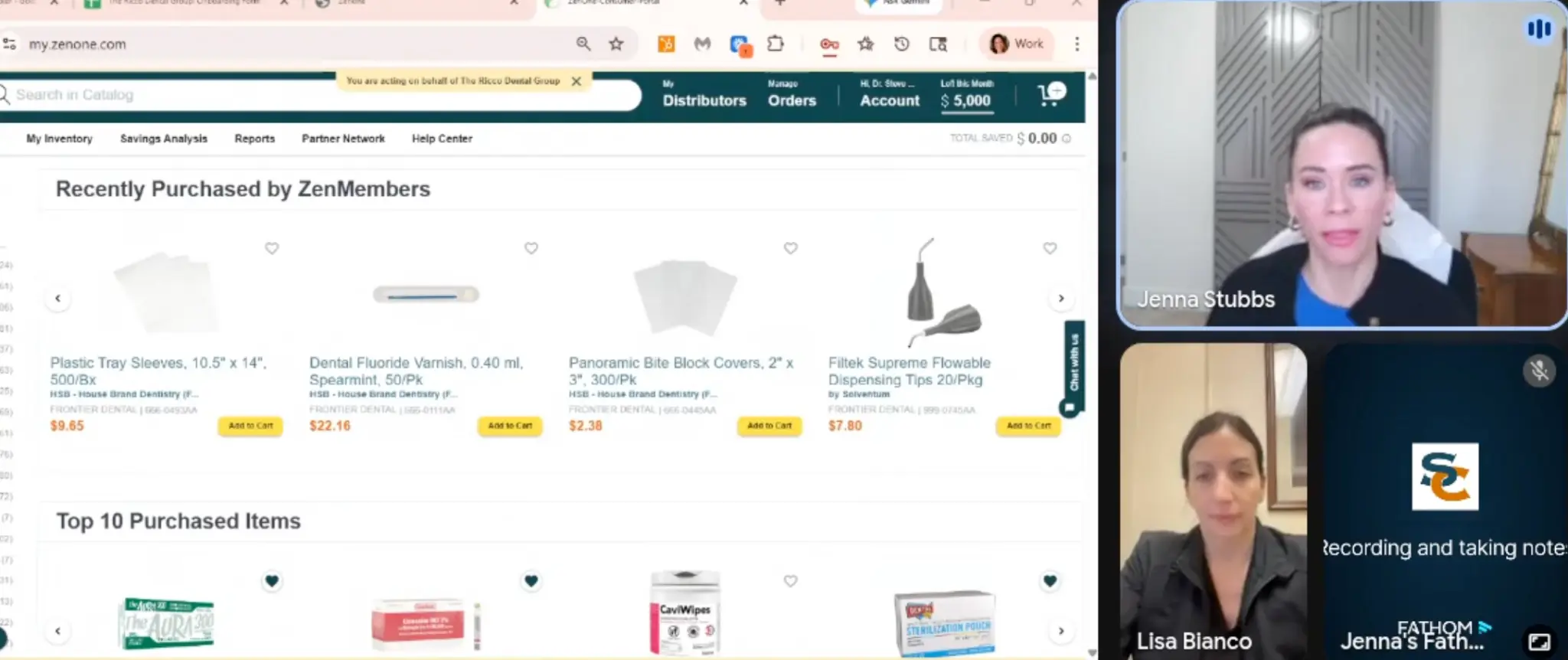Add Panoramic Bite Block Covers to cart

769,426
